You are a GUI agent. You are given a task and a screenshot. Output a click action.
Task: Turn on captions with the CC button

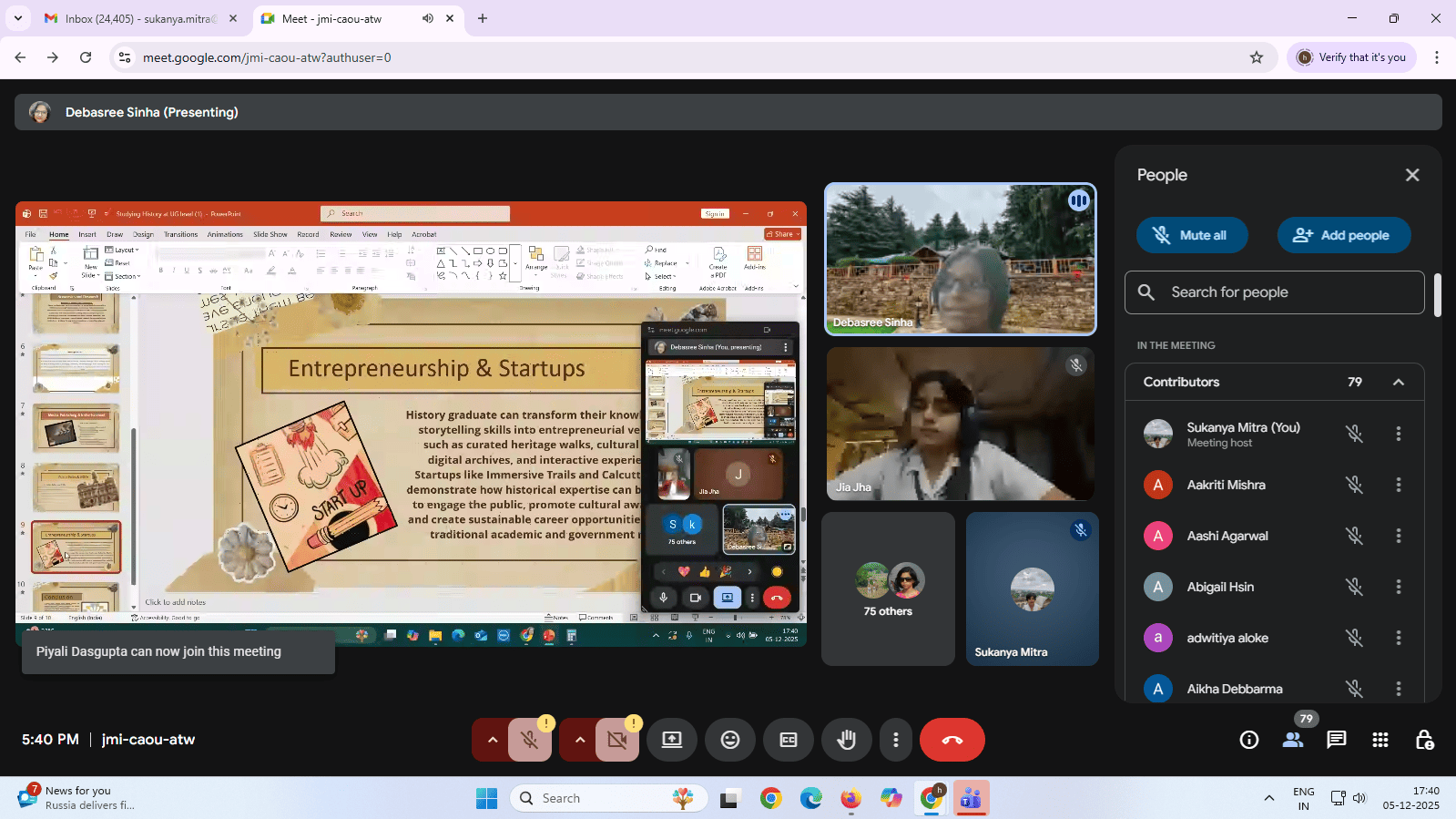click(x=788, y=740)
